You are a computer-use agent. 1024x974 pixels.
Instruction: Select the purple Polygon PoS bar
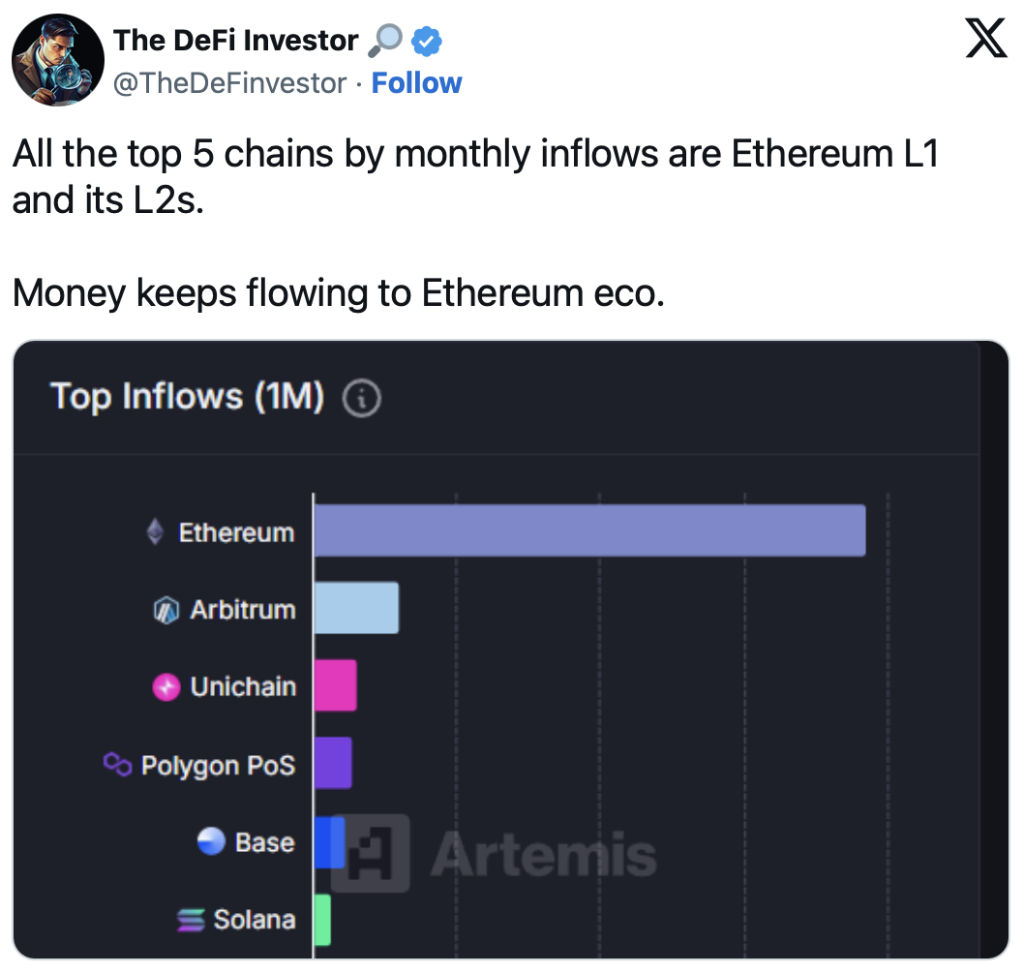333,763
